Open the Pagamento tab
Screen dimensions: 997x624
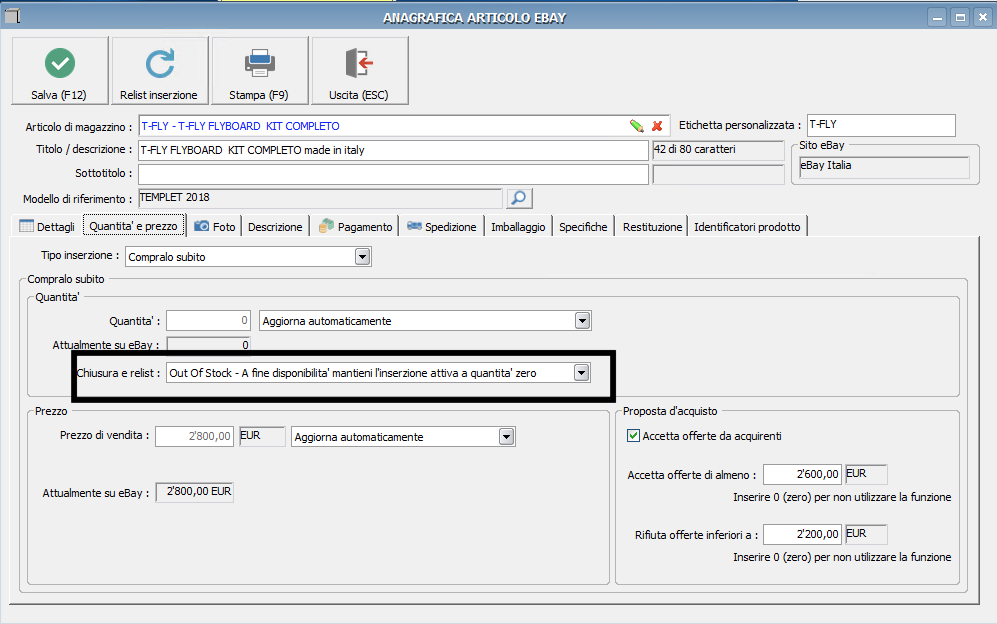355,226
